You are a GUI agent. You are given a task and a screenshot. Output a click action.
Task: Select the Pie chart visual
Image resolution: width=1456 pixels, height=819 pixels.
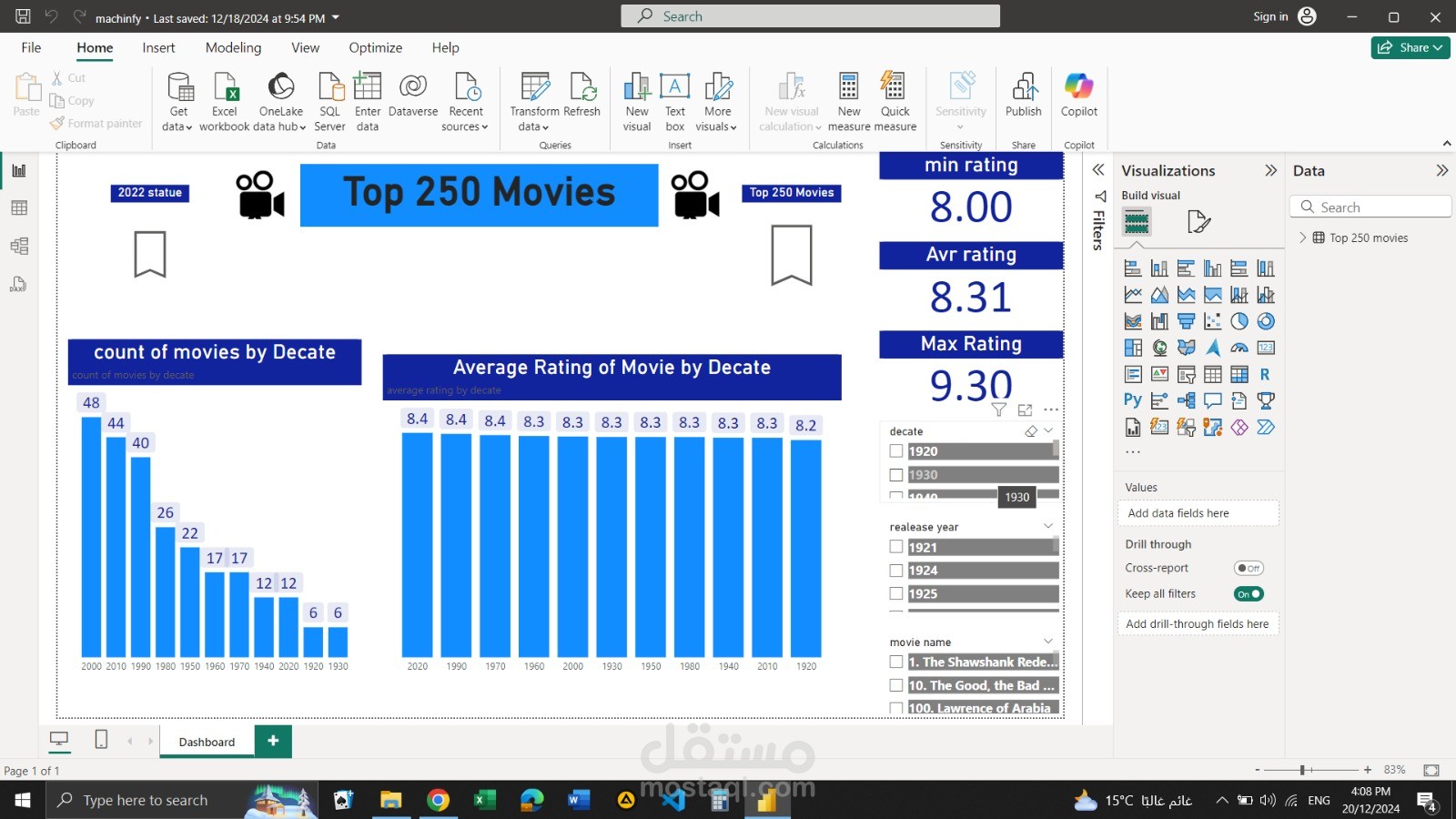click(x=1239, y=321)
